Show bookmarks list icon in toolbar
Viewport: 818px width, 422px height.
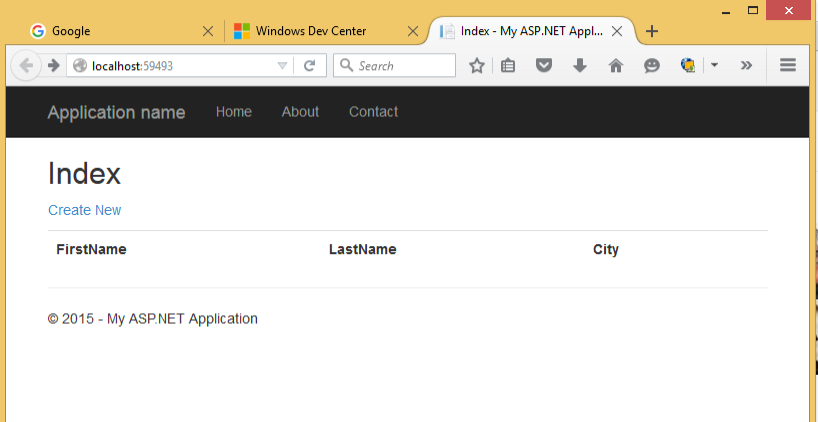(508, 66)
